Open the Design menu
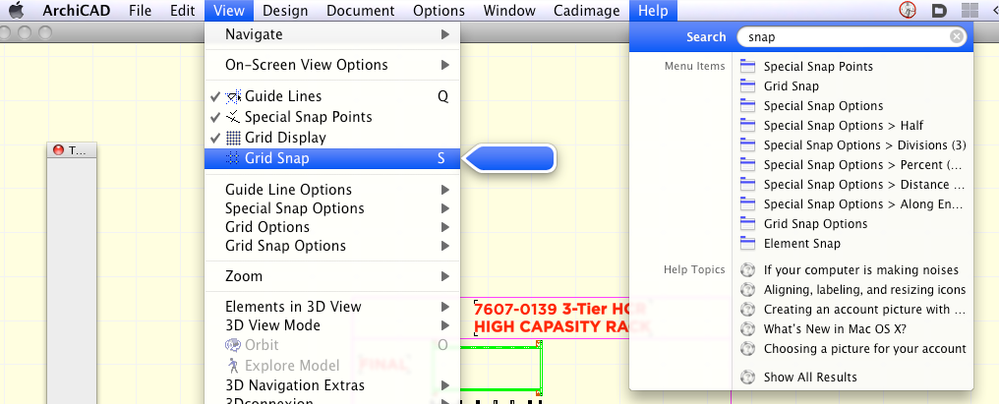Screen dimensions: 999x404 [285, 11]
